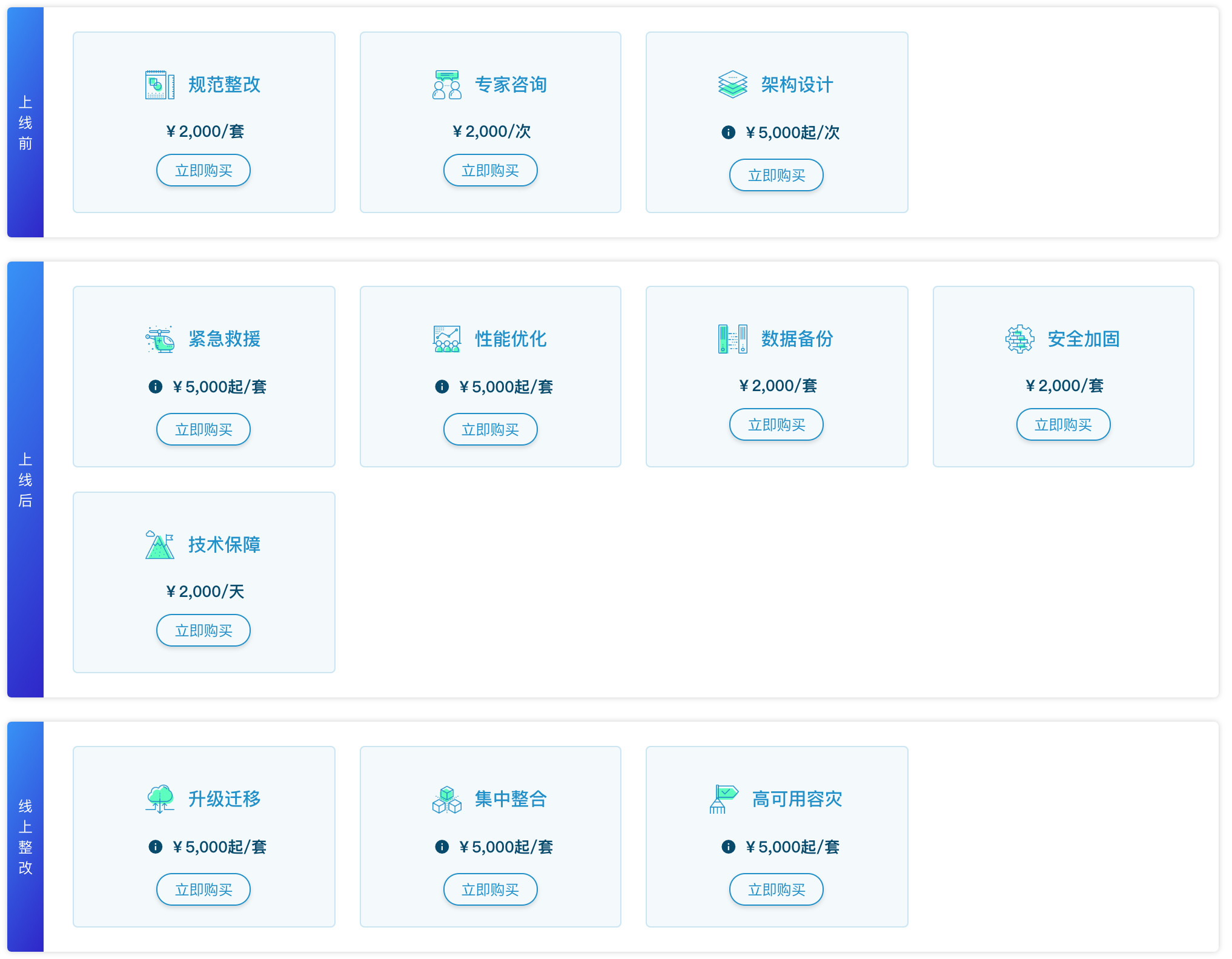Click the 升级迁移 cloud icon
The image size is (1232, 959).
(160, 799)
